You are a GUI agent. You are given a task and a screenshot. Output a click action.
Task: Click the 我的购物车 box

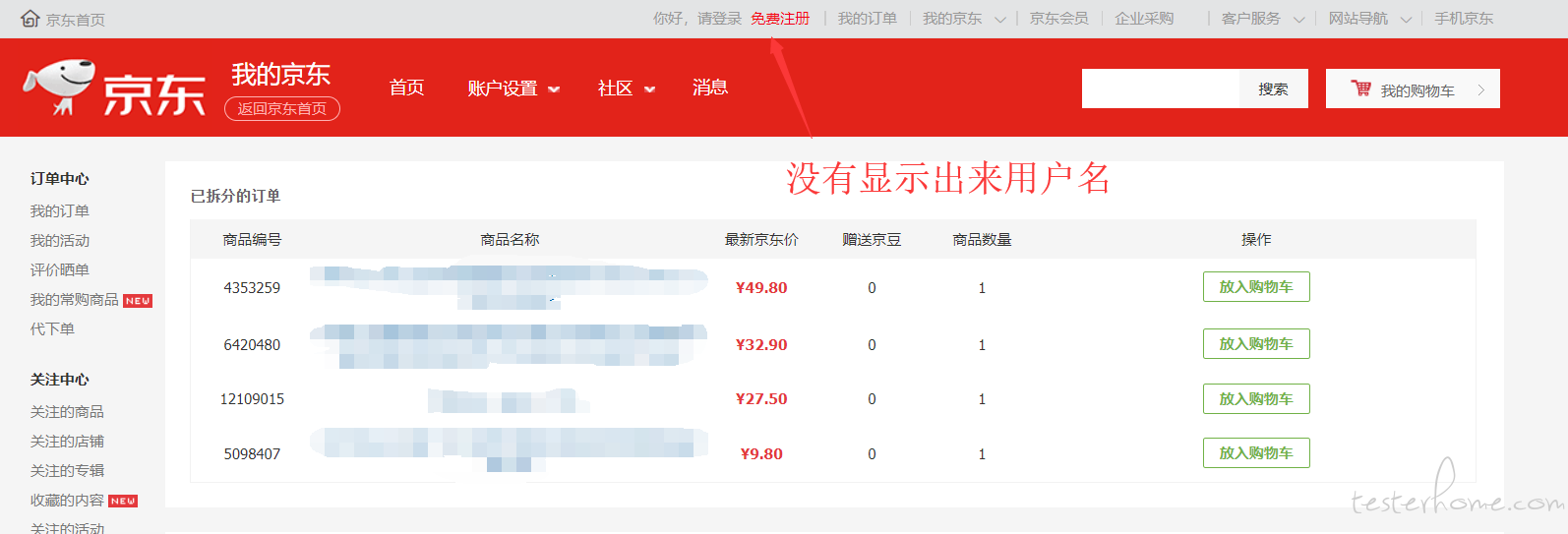point(1413,89)
